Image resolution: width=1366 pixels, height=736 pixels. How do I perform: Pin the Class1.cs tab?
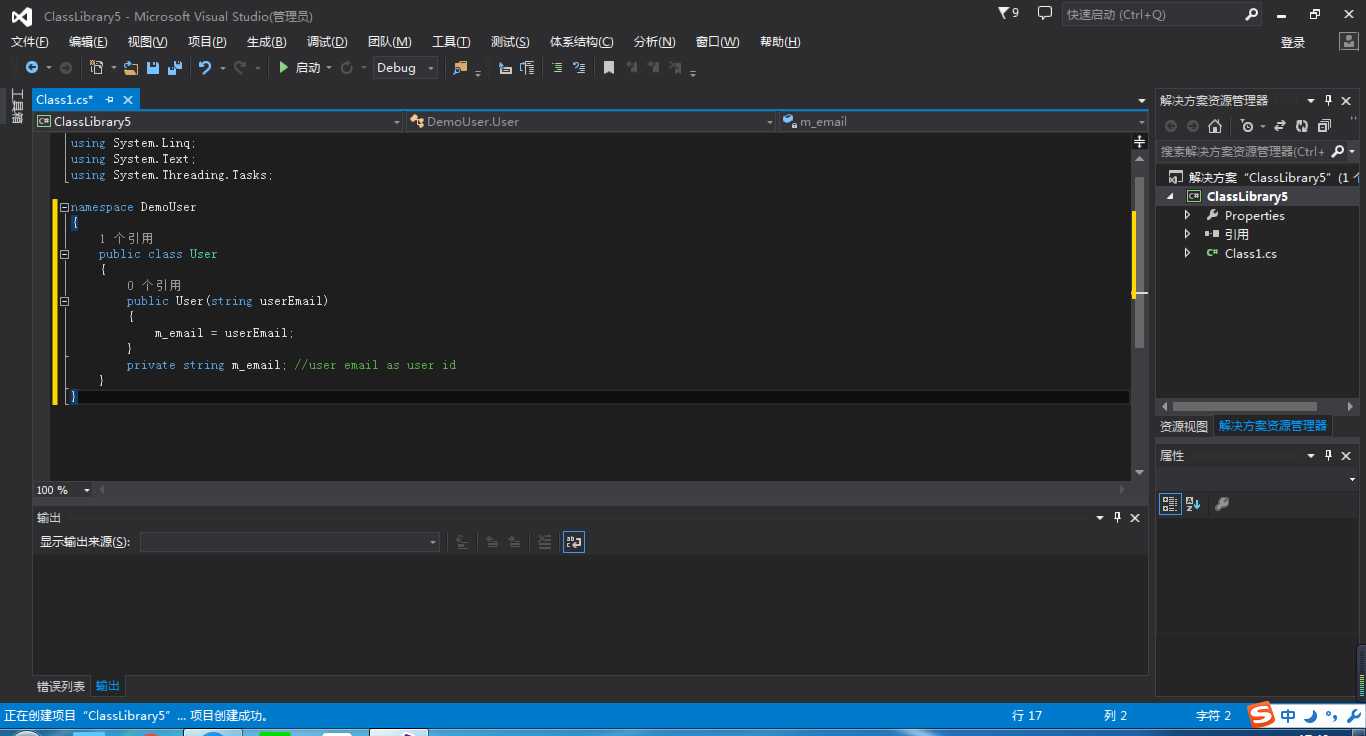coord(110,99)
